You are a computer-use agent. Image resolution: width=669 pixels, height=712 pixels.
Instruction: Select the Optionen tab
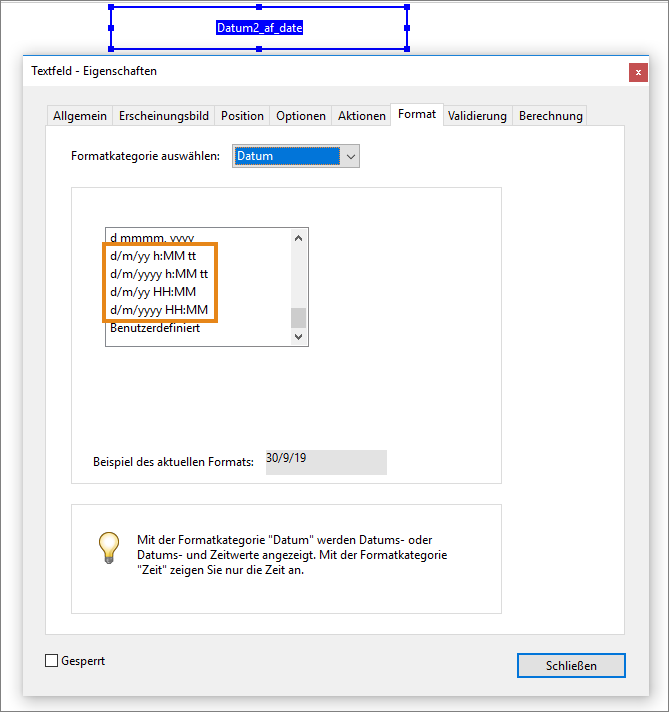(x=301, y=116)
